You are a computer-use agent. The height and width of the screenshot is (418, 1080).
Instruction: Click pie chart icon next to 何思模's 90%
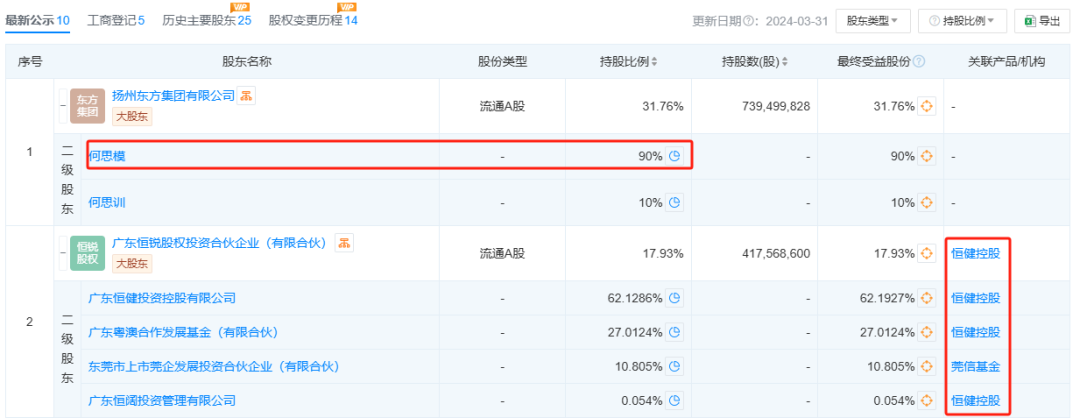pyautogui.click(x=674, y=156)
